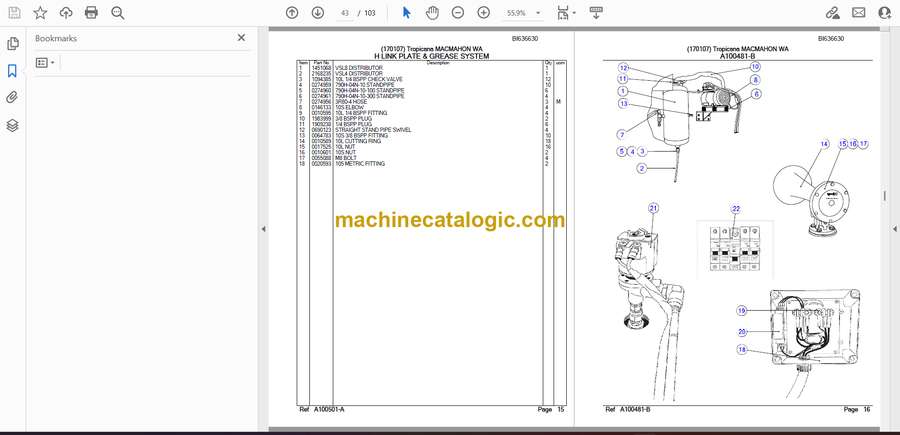The image size is (900, 435).
Task: Edit the page number field showing 43
Action: pos(344,13)
